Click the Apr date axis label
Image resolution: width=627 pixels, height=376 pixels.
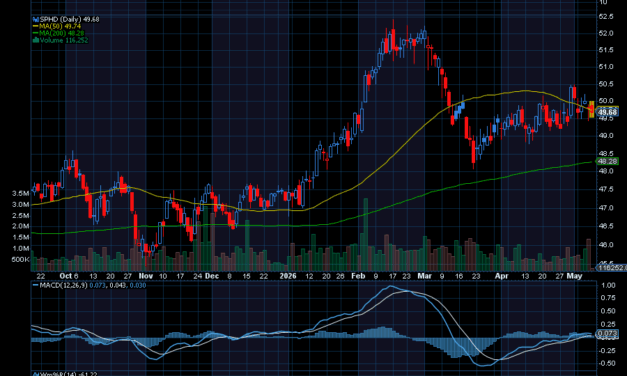[x=501, y=276]
